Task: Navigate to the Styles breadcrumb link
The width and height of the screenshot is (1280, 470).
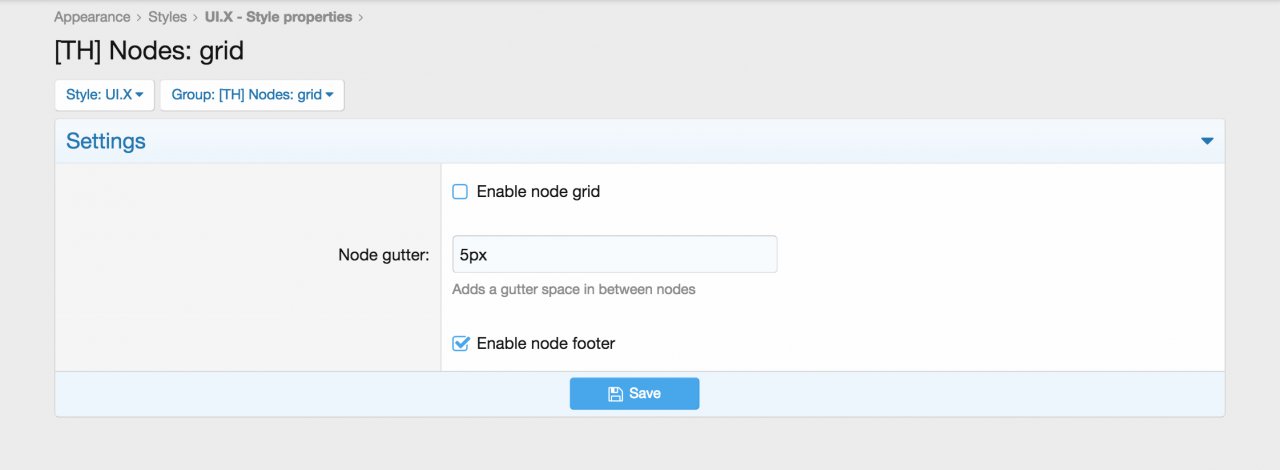Action: [167, 17]
